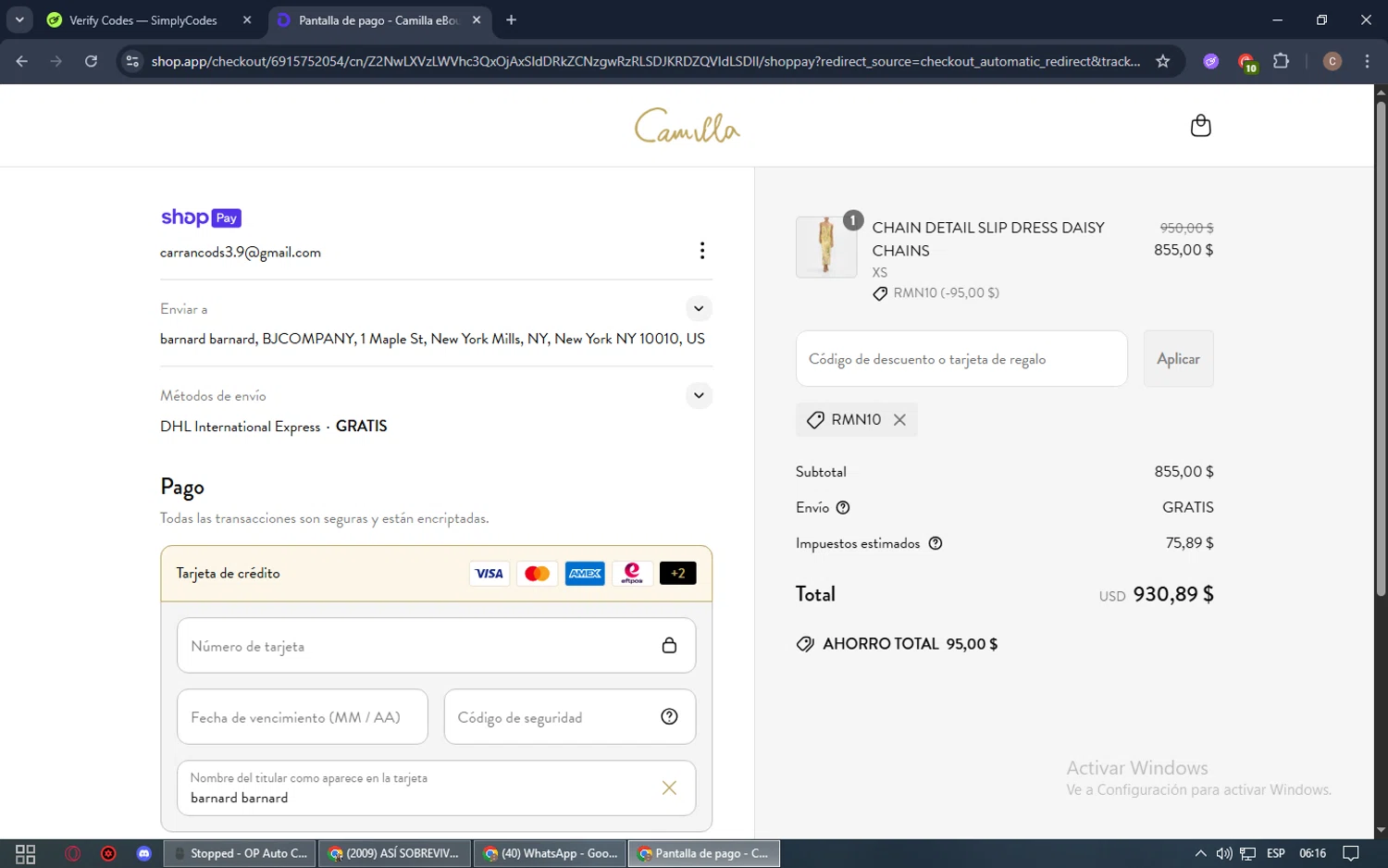Click the Amex card icon
Screen dimensions: 1388x868
point(585,574)
